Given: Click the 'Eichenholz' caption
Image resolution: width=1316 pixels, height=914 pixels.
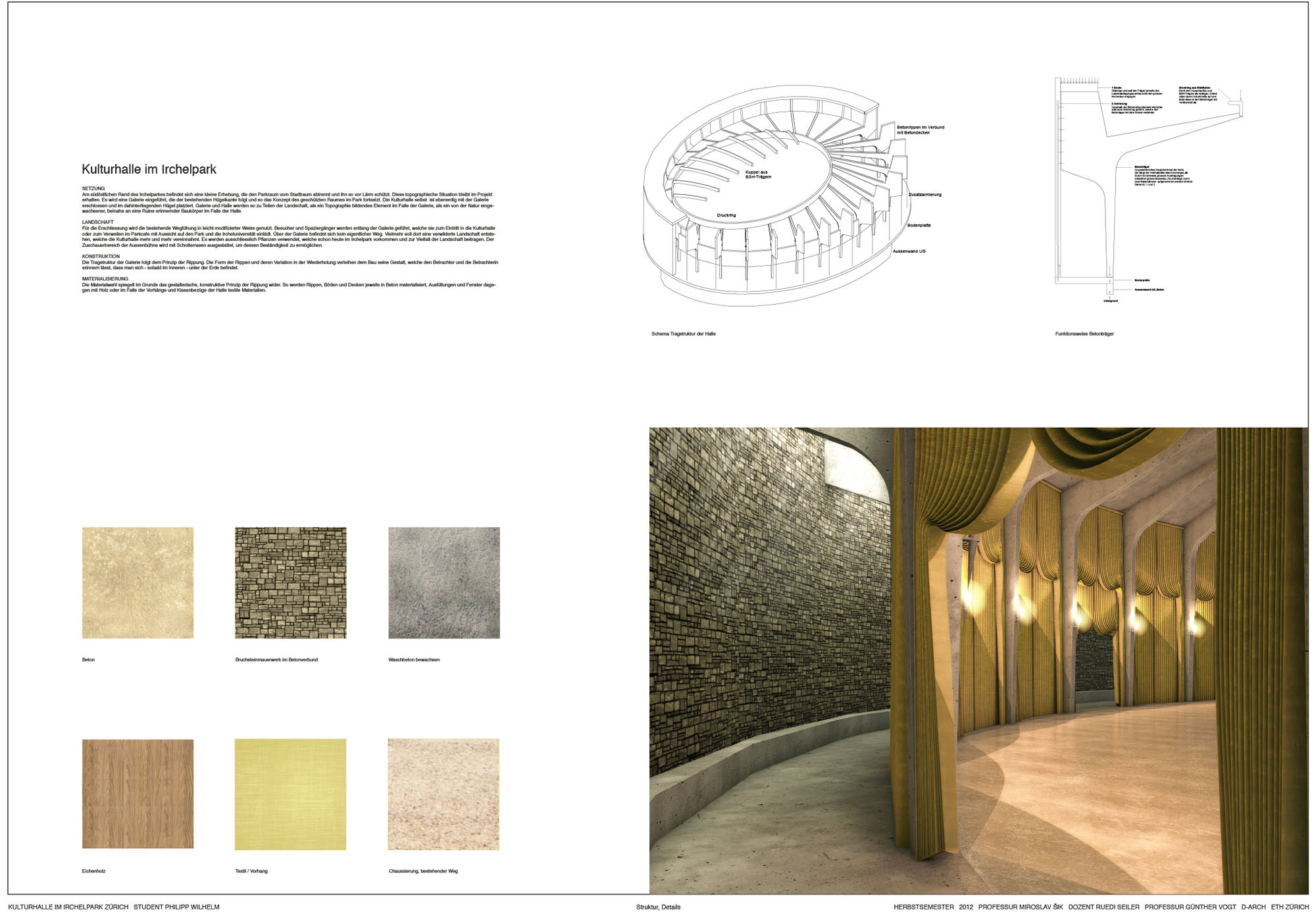Looking at the screenshot, I should pos(93,871).
